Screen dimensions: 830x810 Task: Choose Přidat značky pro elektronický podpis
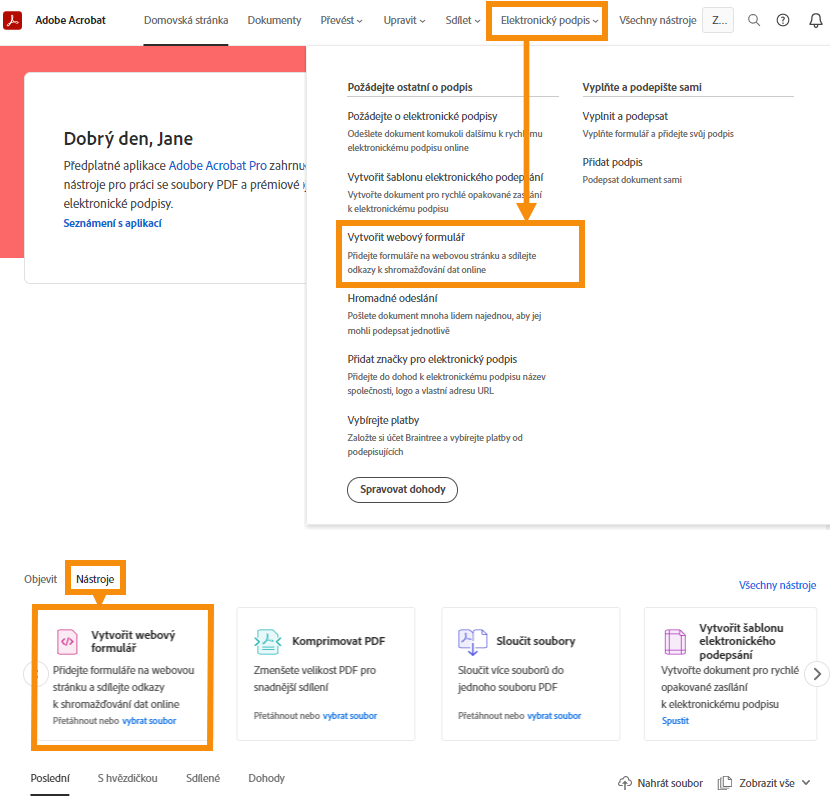coord(432,359)
